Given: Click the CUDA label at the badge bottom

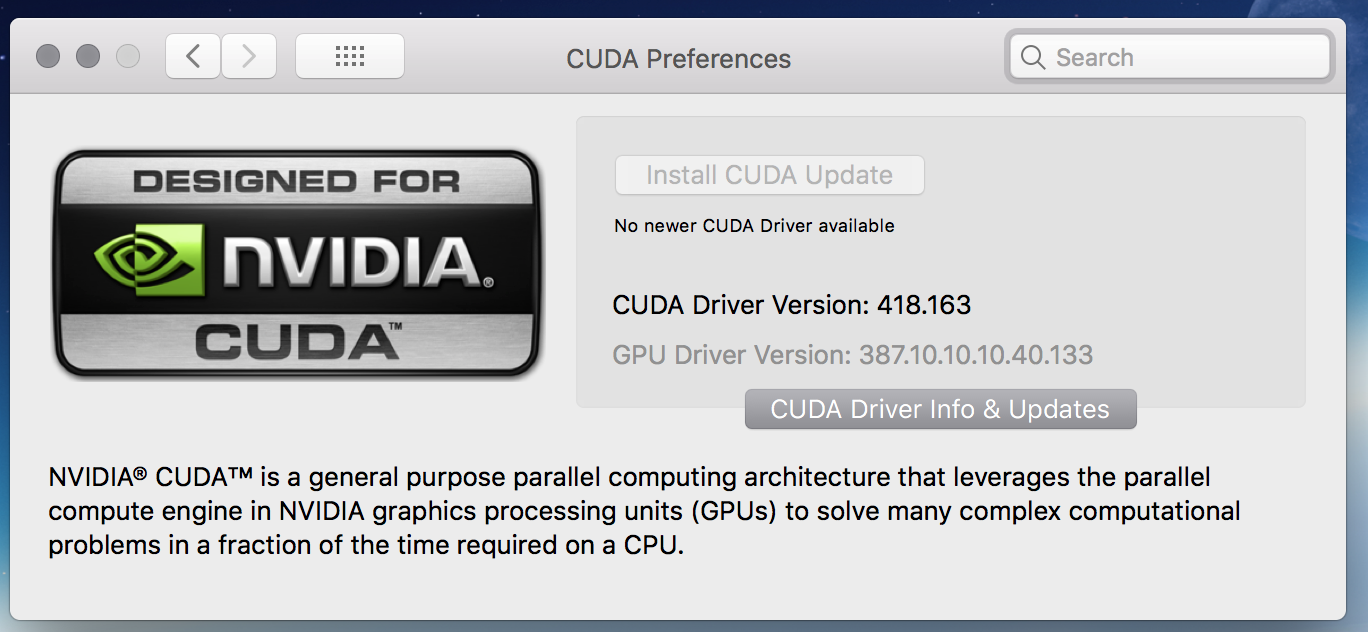Looking at the screenshot, I should tap(297, 341).
